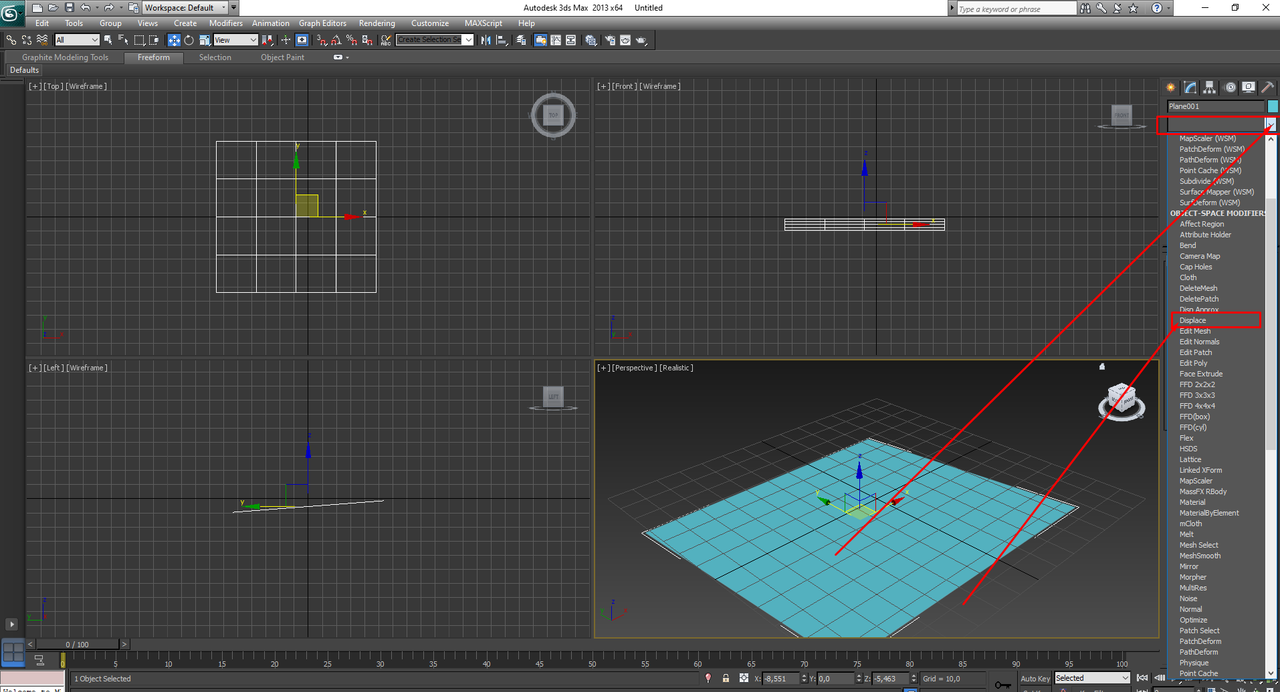This screenshot has height=692, width=1280.
Task: Click the Use Pivot Point Center icon
Action: tap(268, 40)
